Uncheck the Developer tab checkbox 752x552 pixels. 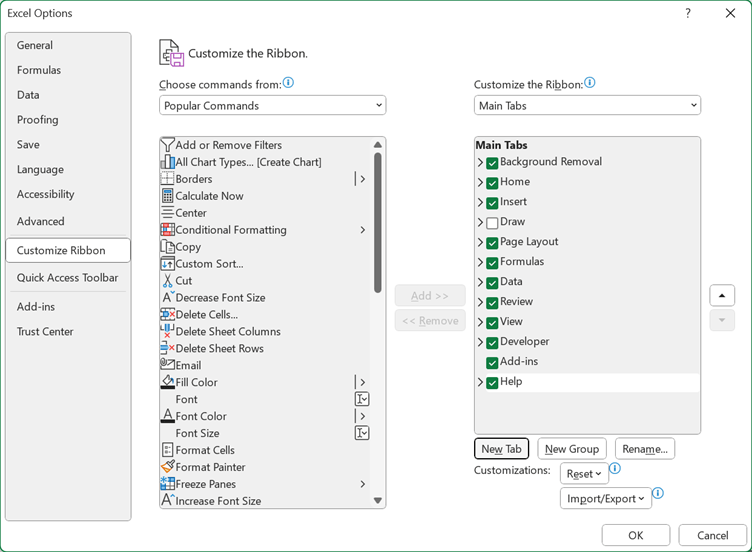coord(492,342)
